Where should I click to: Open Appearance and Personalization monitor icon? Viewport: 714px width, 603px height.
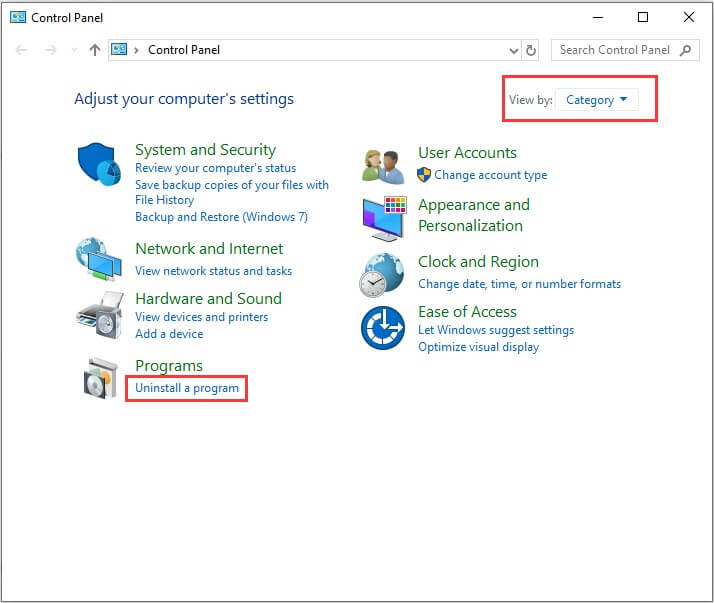tap(384, 219)
